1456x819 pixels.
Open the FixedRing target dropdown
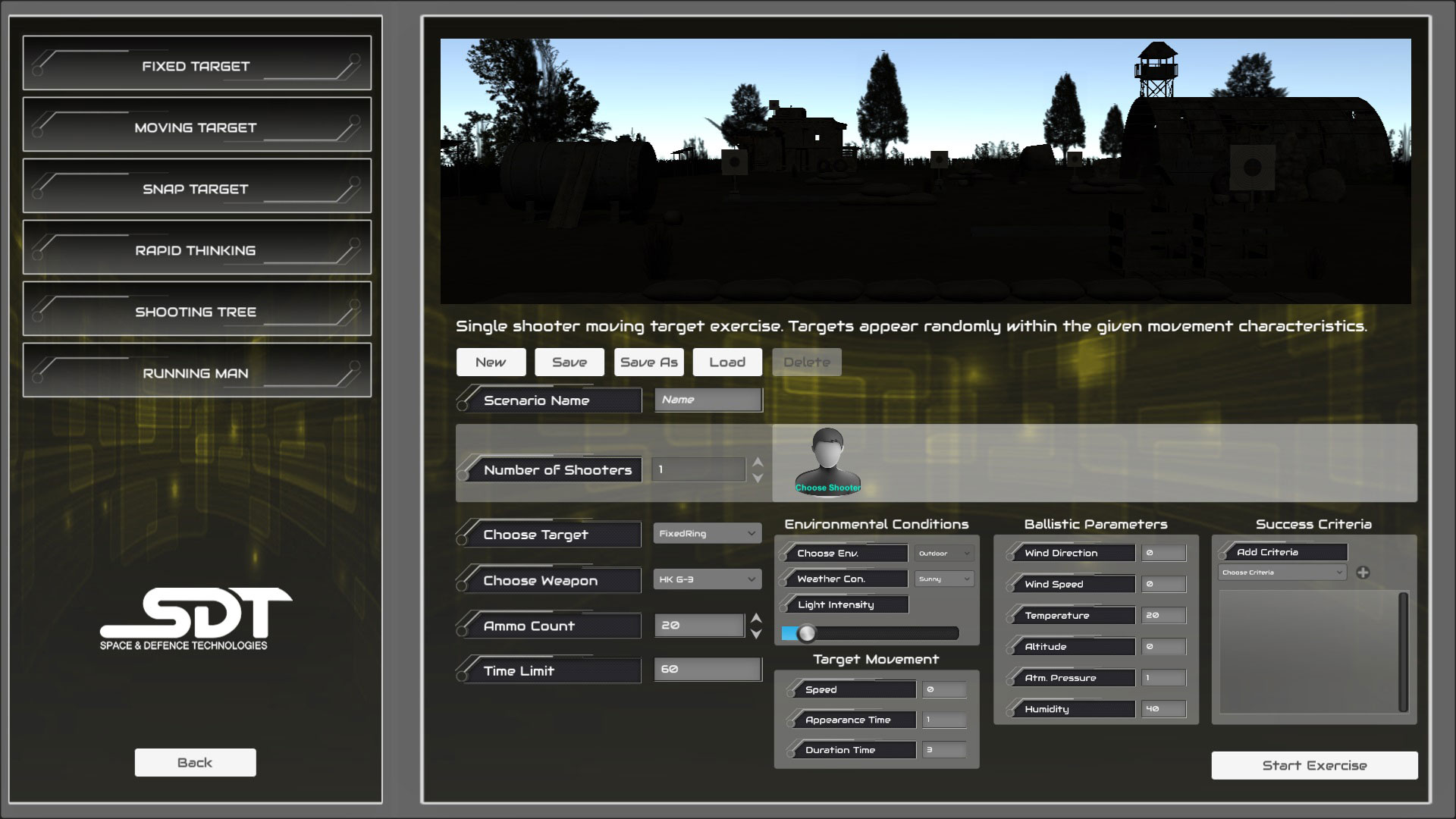706,533
